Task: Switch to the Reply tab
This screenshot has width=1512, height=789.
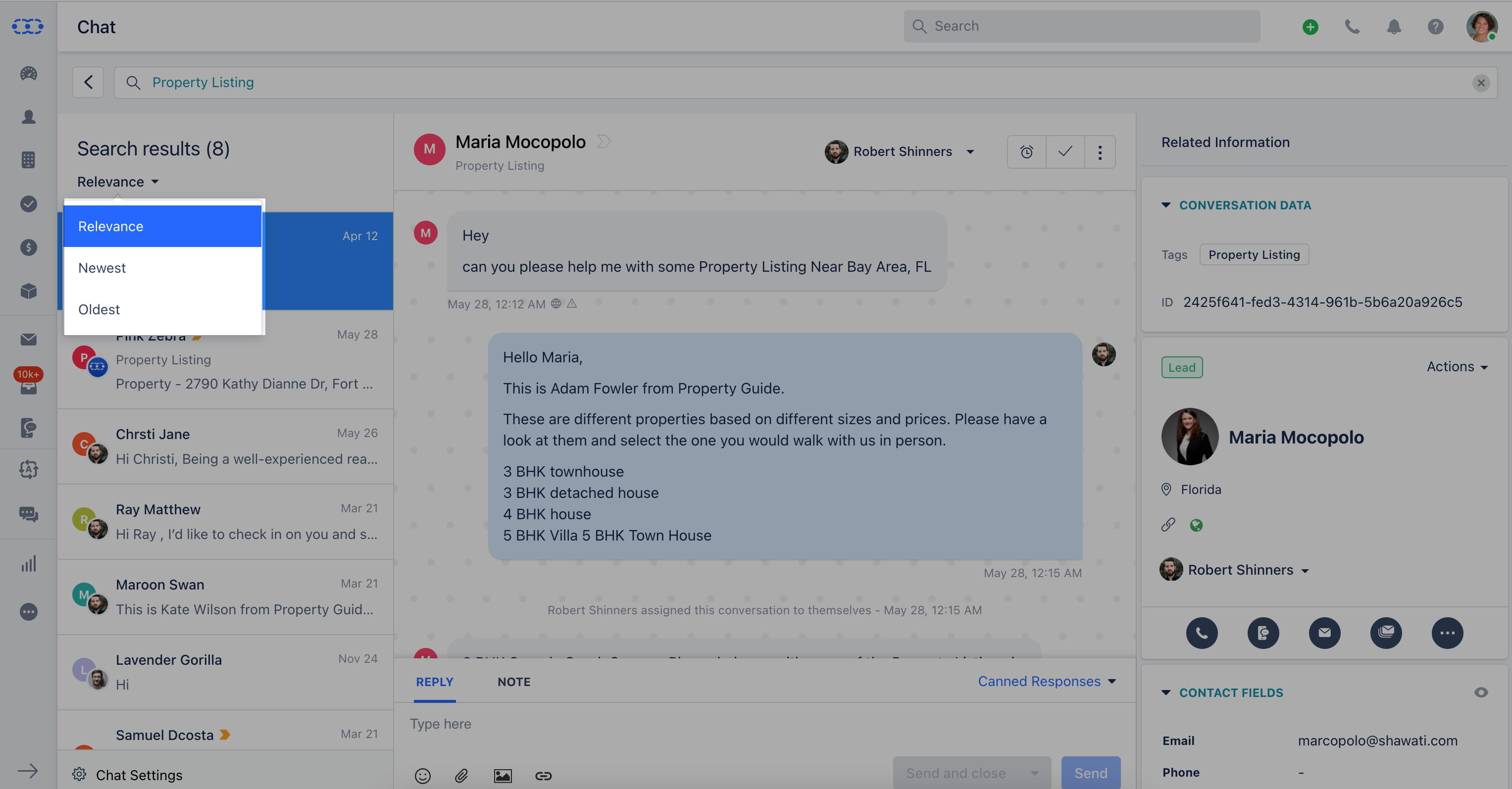Action: (434, 682)
